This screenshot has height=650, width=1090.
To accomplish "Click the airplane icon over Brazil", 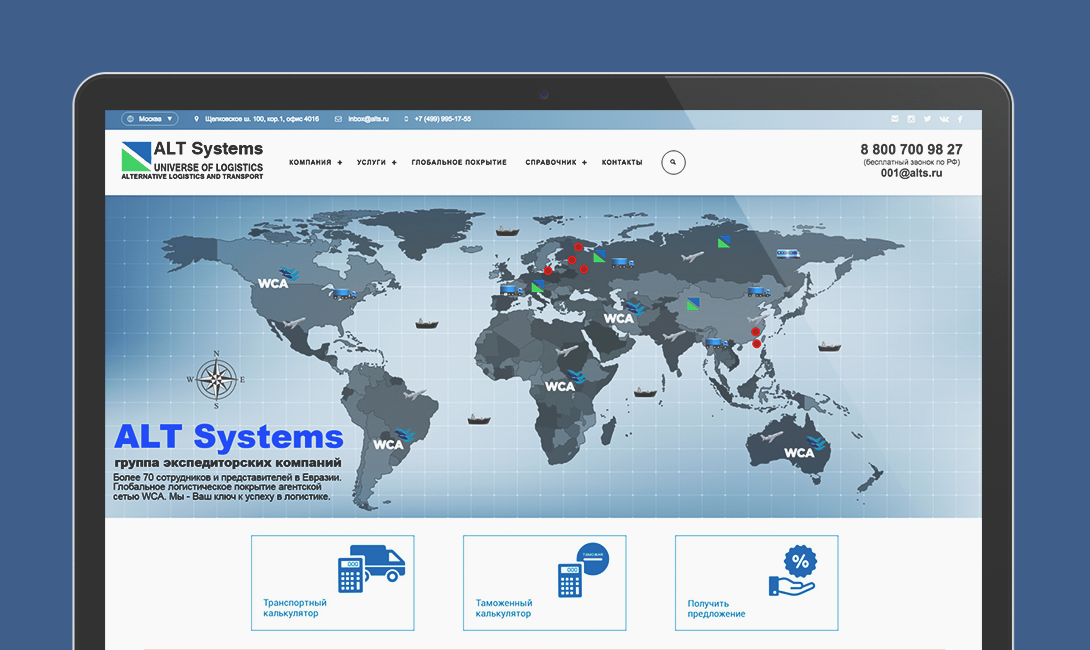I will [414, 395].
